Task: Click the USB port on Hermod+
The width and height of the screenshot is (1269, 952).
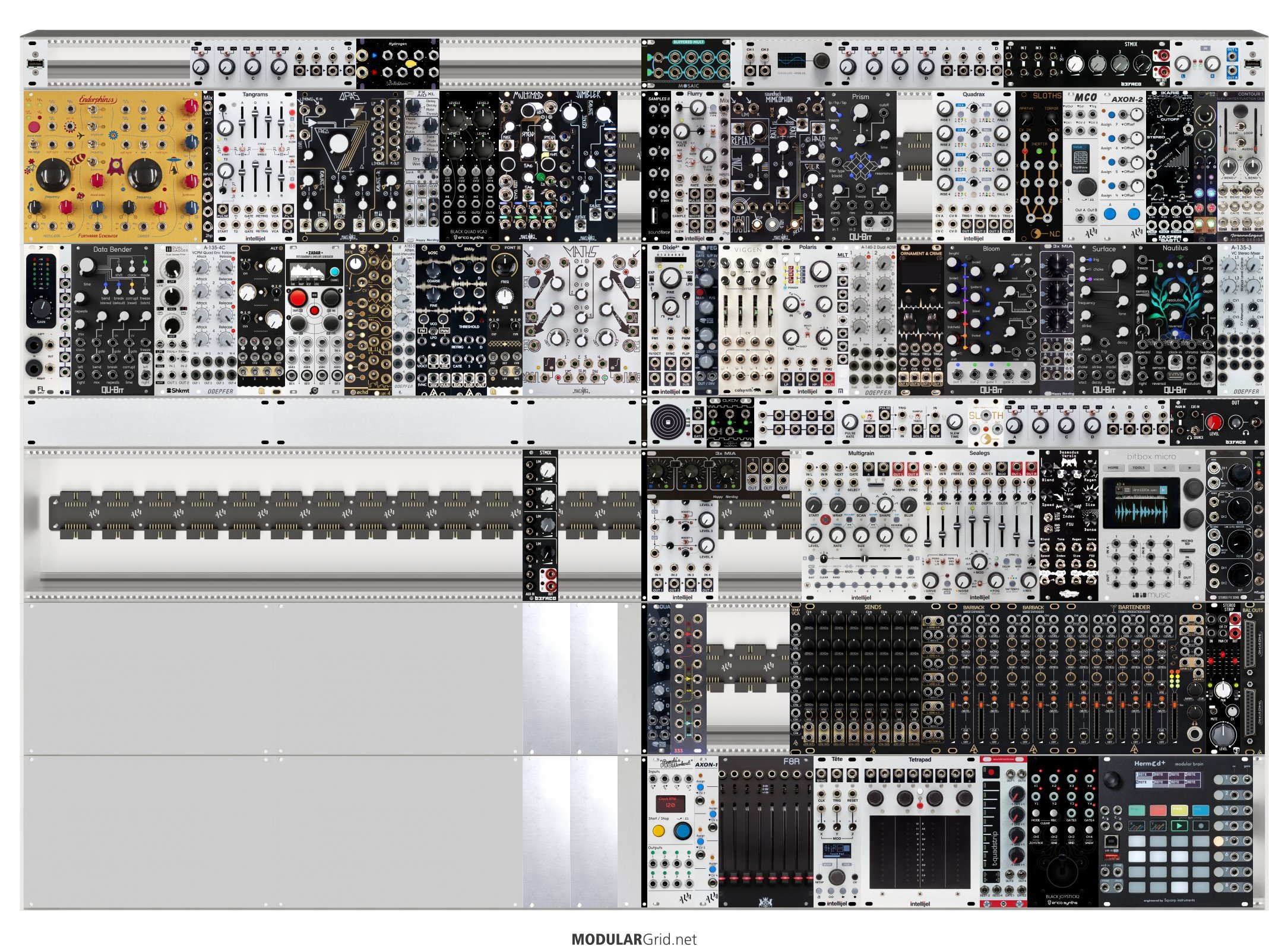Action: tap(1112, 842)
